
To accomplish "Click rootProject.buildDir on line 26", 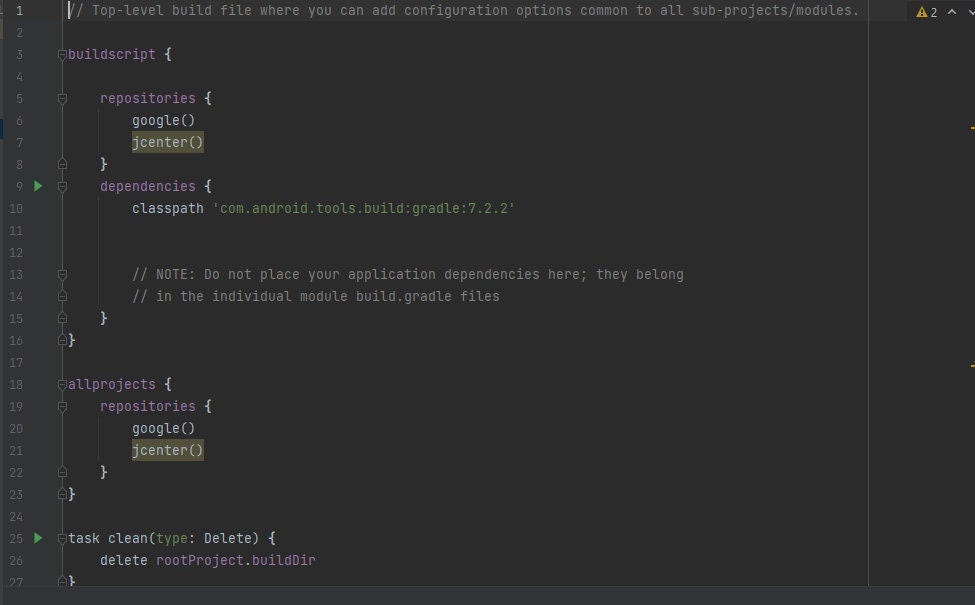I will (x=236, y=560).
